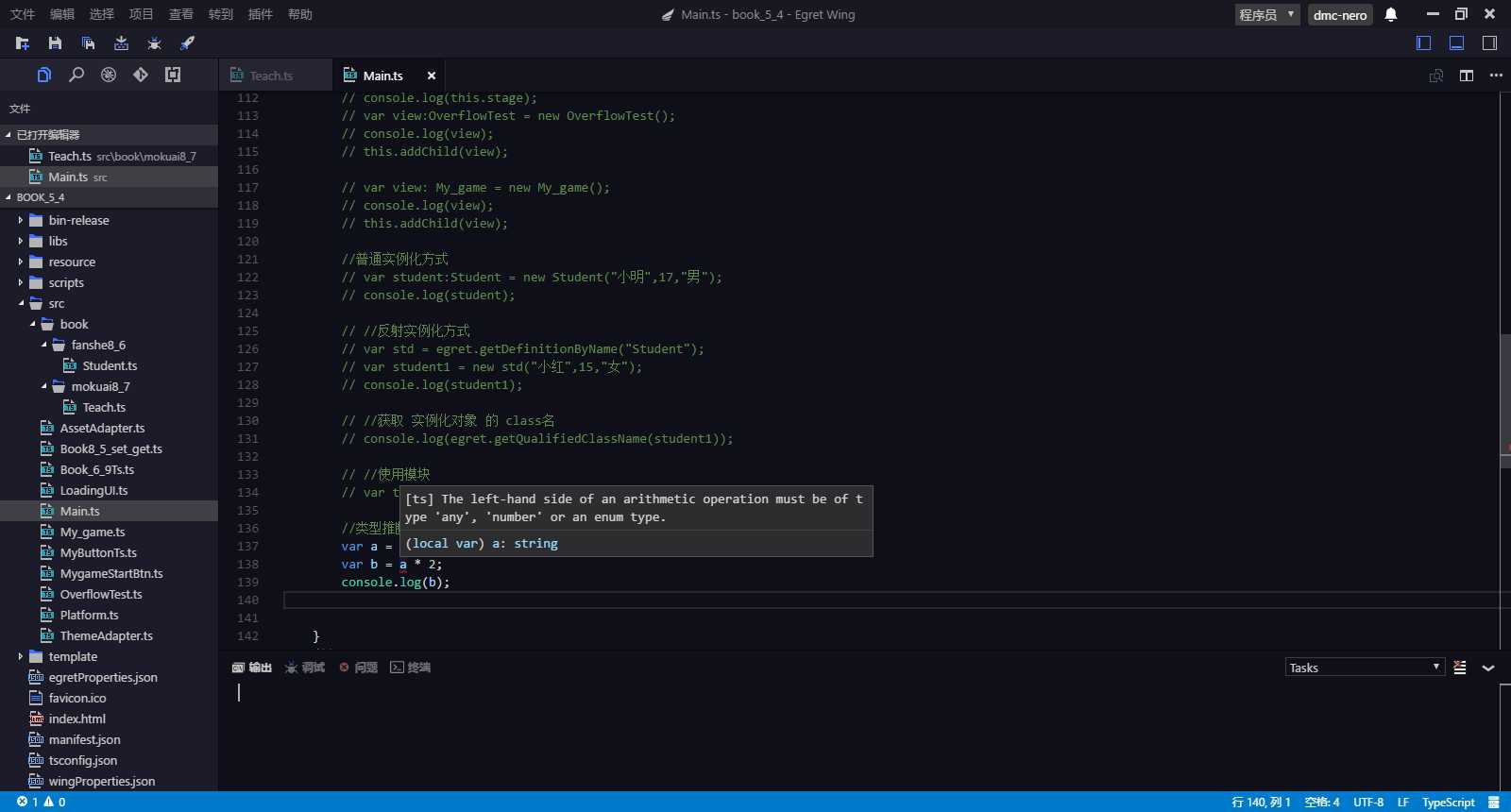Open the 文件 menu

click(23, 14)
